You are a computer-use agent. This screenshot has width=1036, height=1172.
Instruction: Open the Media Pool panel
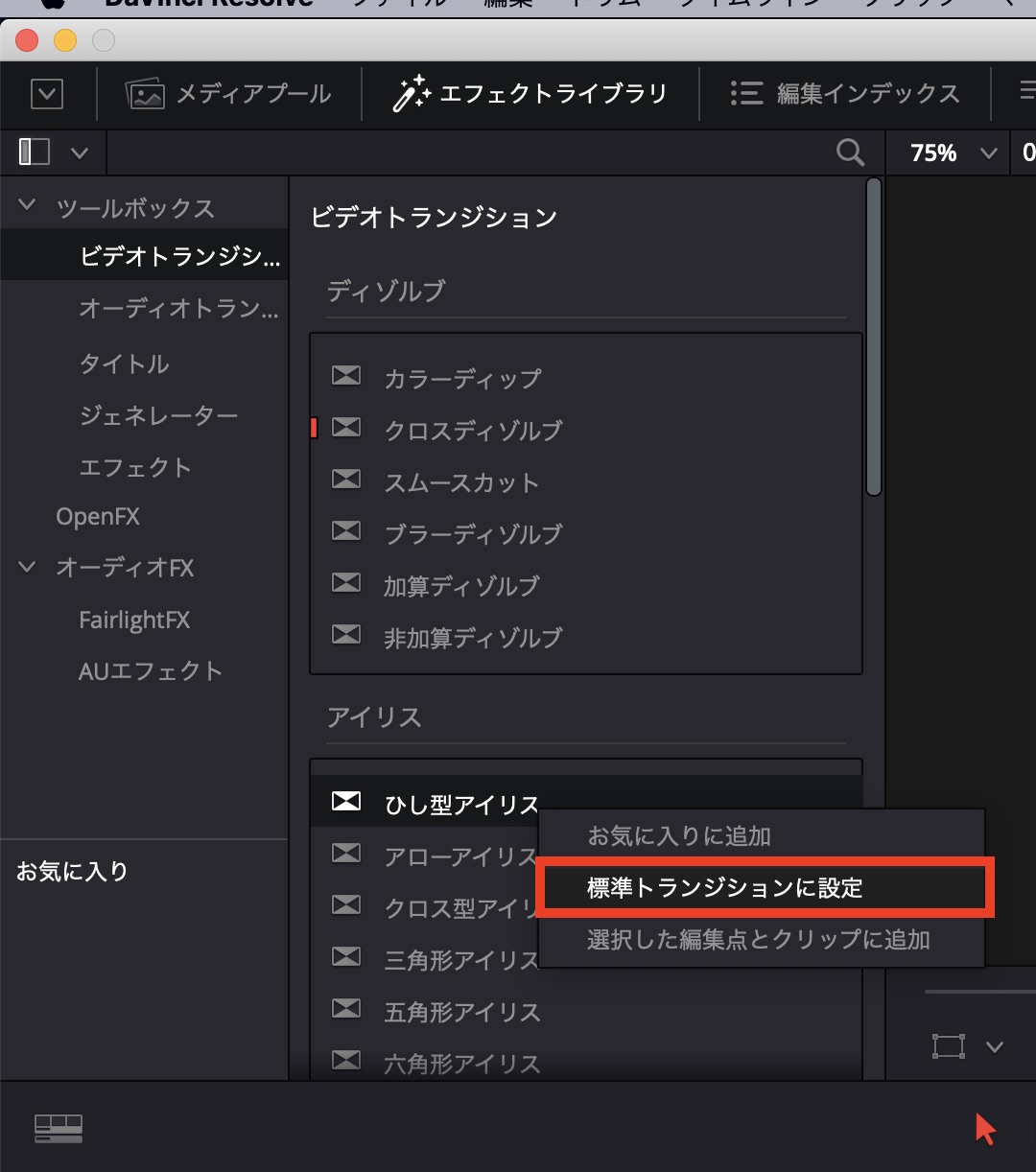pos(228,93)
